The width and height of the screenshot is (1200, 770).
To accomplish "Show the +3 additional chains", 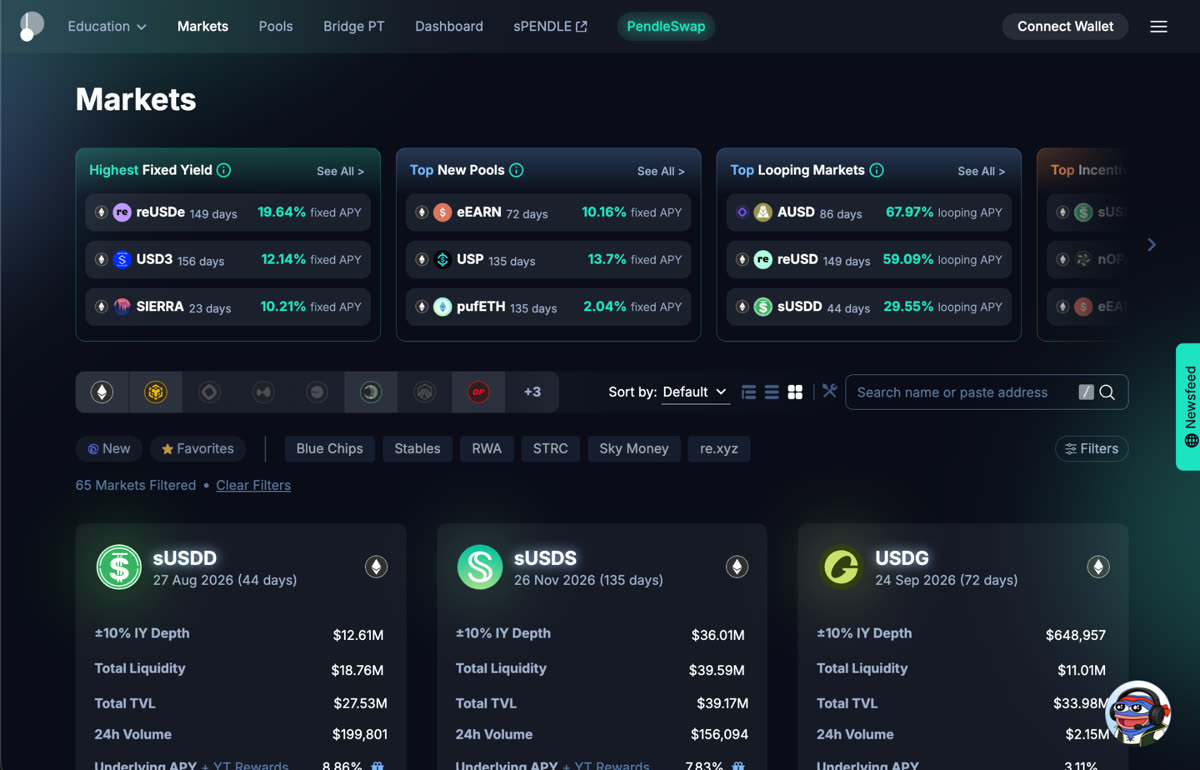I will [x=532, y=392].
